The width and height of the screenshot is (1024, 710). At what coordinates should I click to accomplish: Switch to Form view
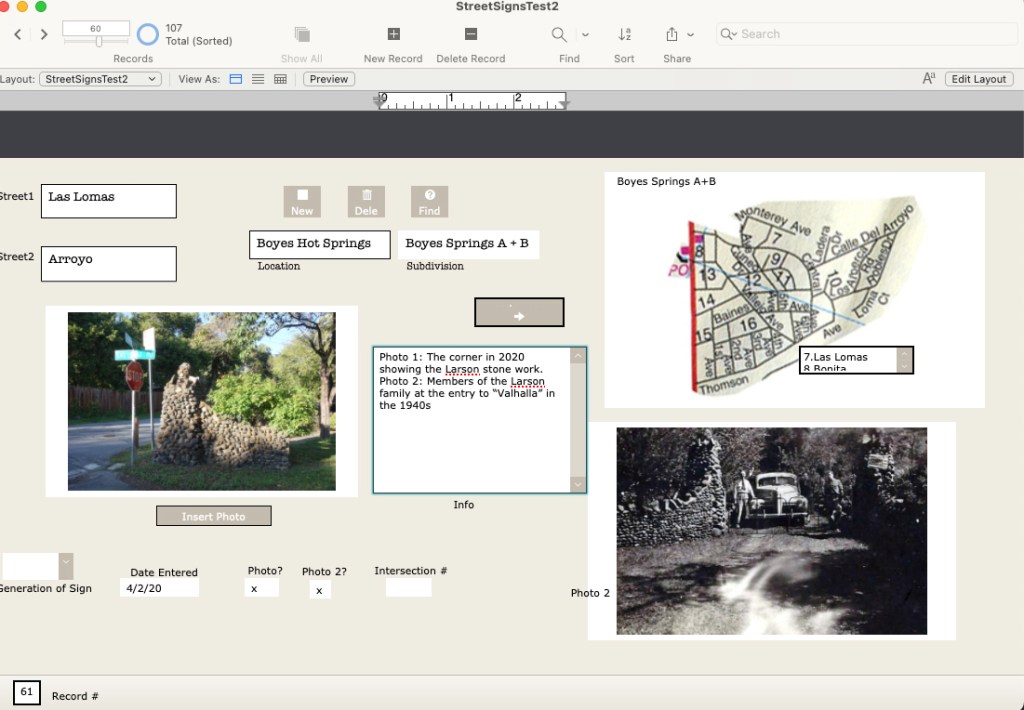tap(236, 79)
